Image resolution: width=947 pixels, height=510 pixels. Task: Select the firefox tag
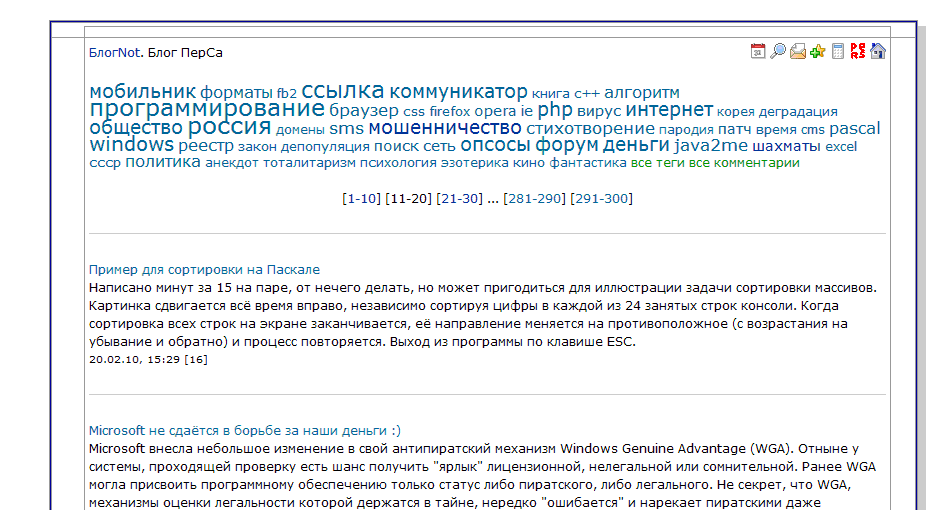(449, 112)
